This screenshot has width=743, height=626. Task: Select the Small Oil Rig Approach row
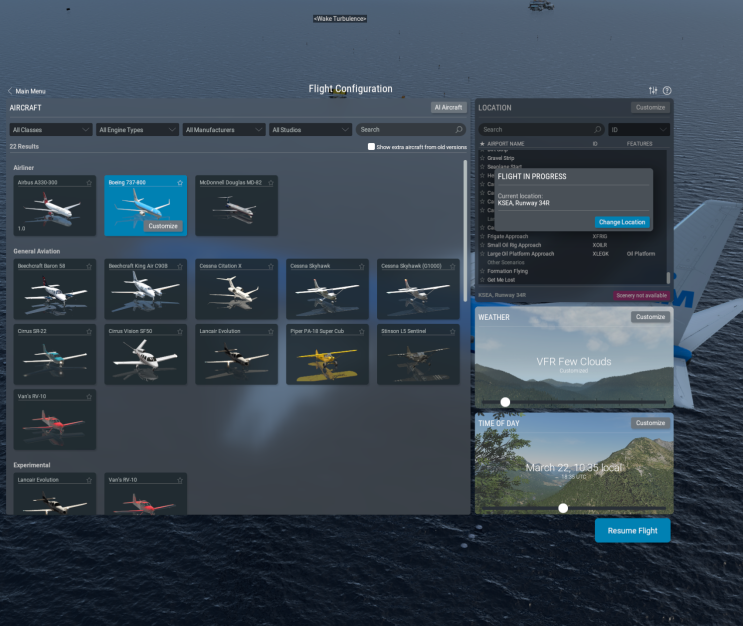[x=573, y=245]
